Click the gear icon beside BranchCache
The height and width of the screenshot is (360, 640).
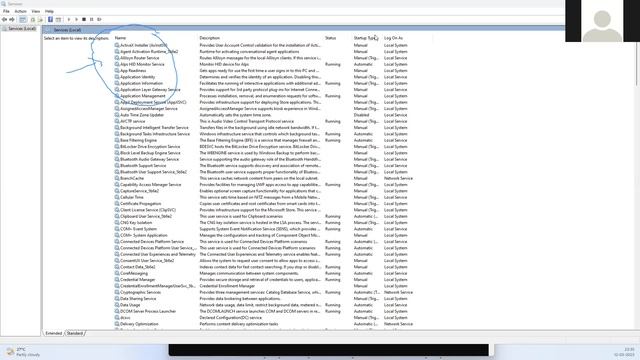click(x=117, y=178)
